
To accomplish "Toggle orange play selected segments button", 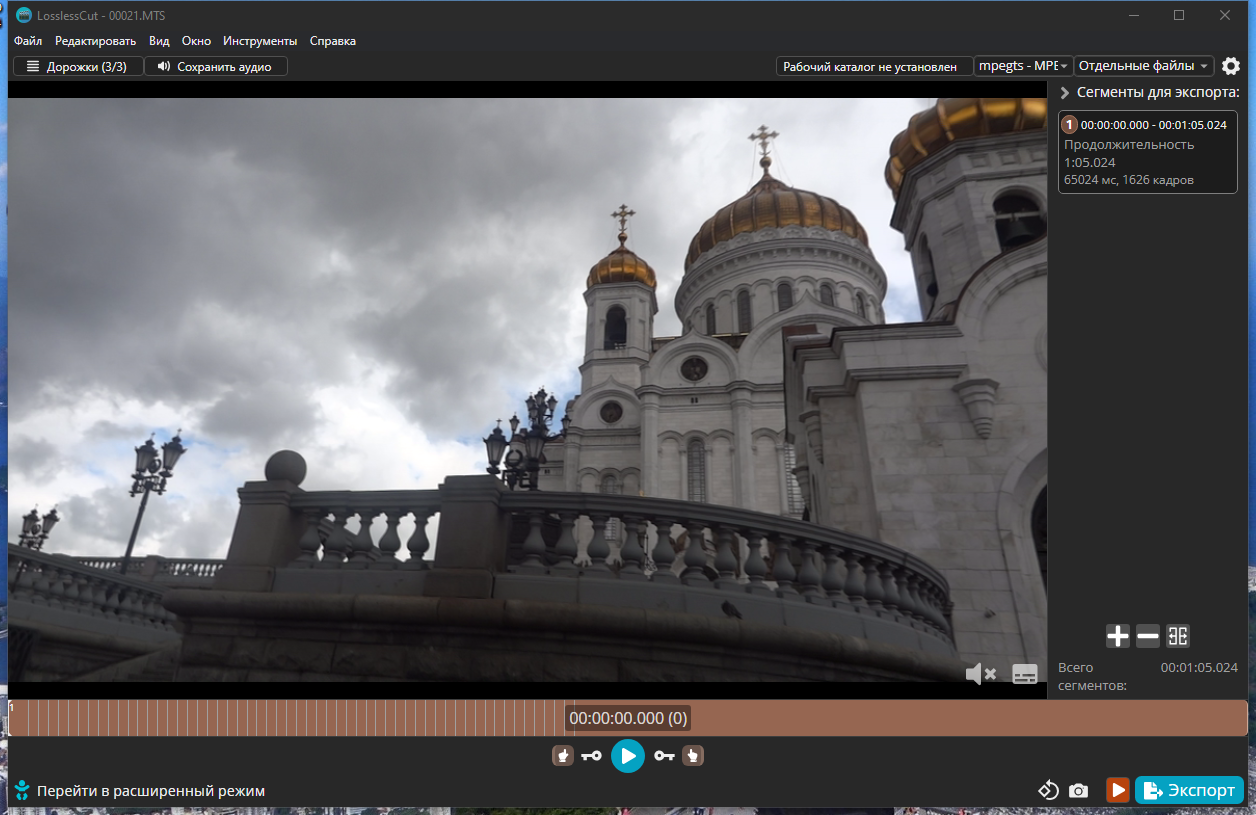I will tap(1118, 790).
